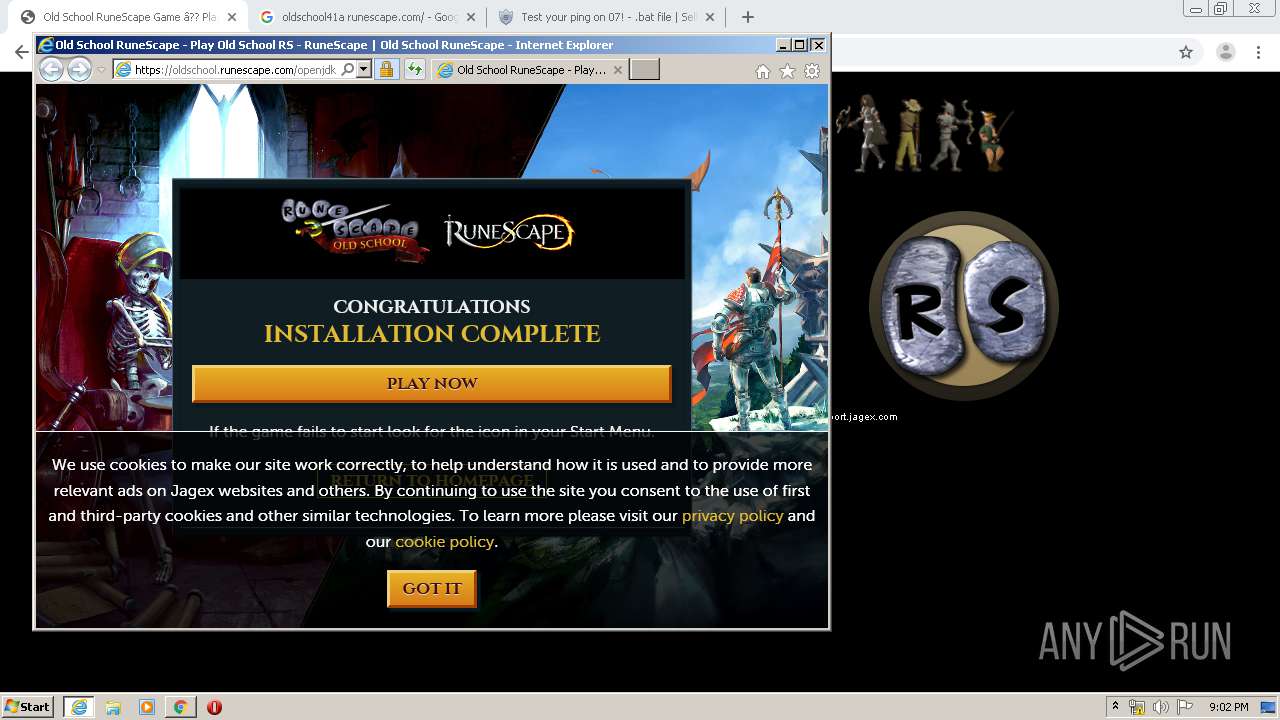Open IE favorites star
The height and width of the screenshot is (720, 1280).
pyautogui.click(x=787, y=71)
